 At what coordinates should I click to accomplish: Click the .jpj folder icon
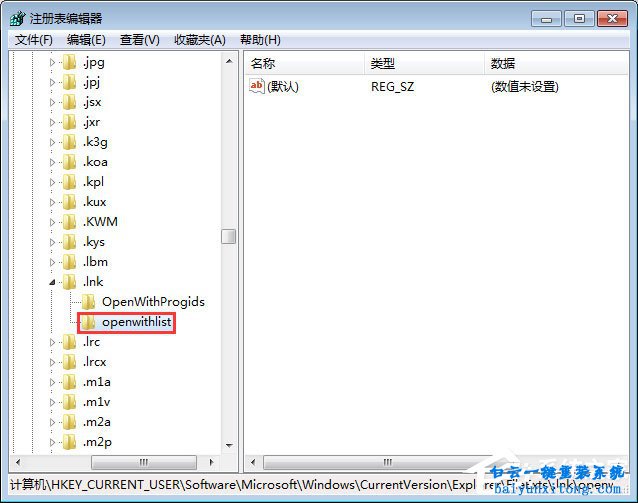[70, 82]
